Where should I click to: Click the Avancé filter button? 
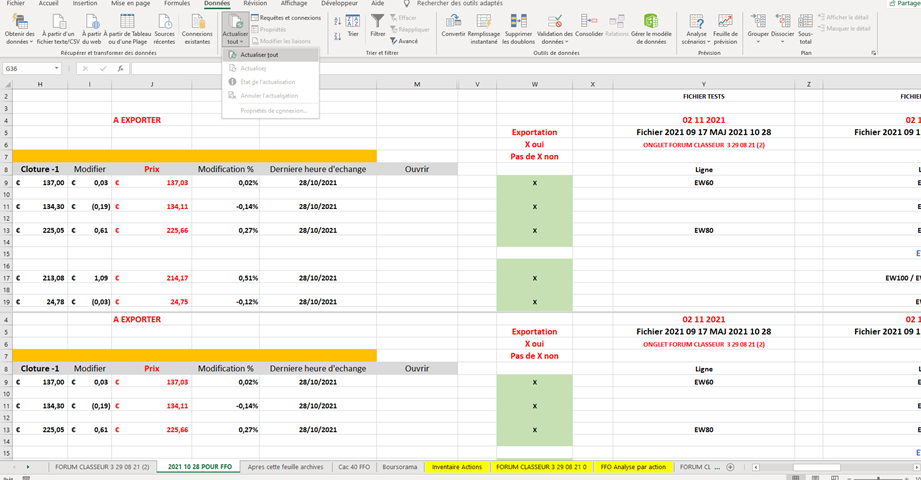click(x=403, y=41)
